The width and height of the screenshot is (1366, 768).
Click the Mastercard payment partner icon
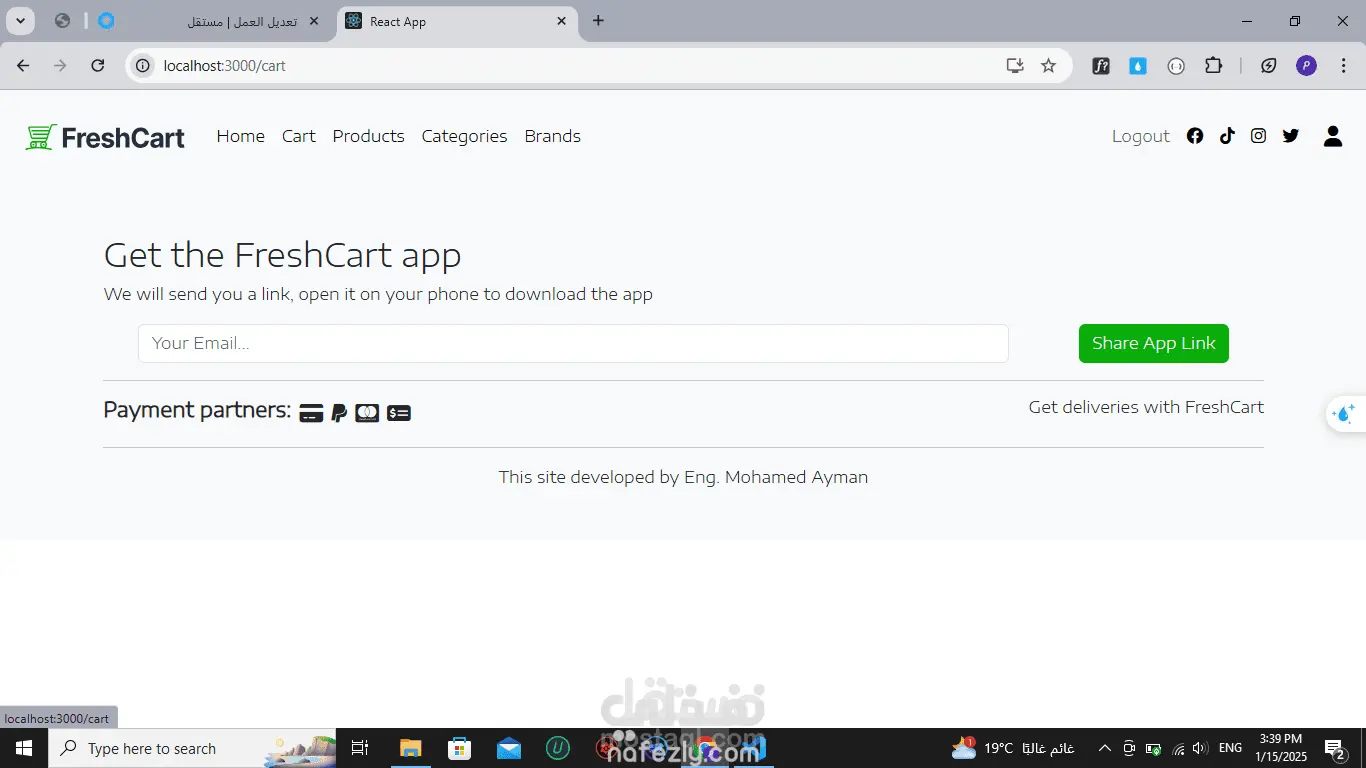(x=367, y=413)
